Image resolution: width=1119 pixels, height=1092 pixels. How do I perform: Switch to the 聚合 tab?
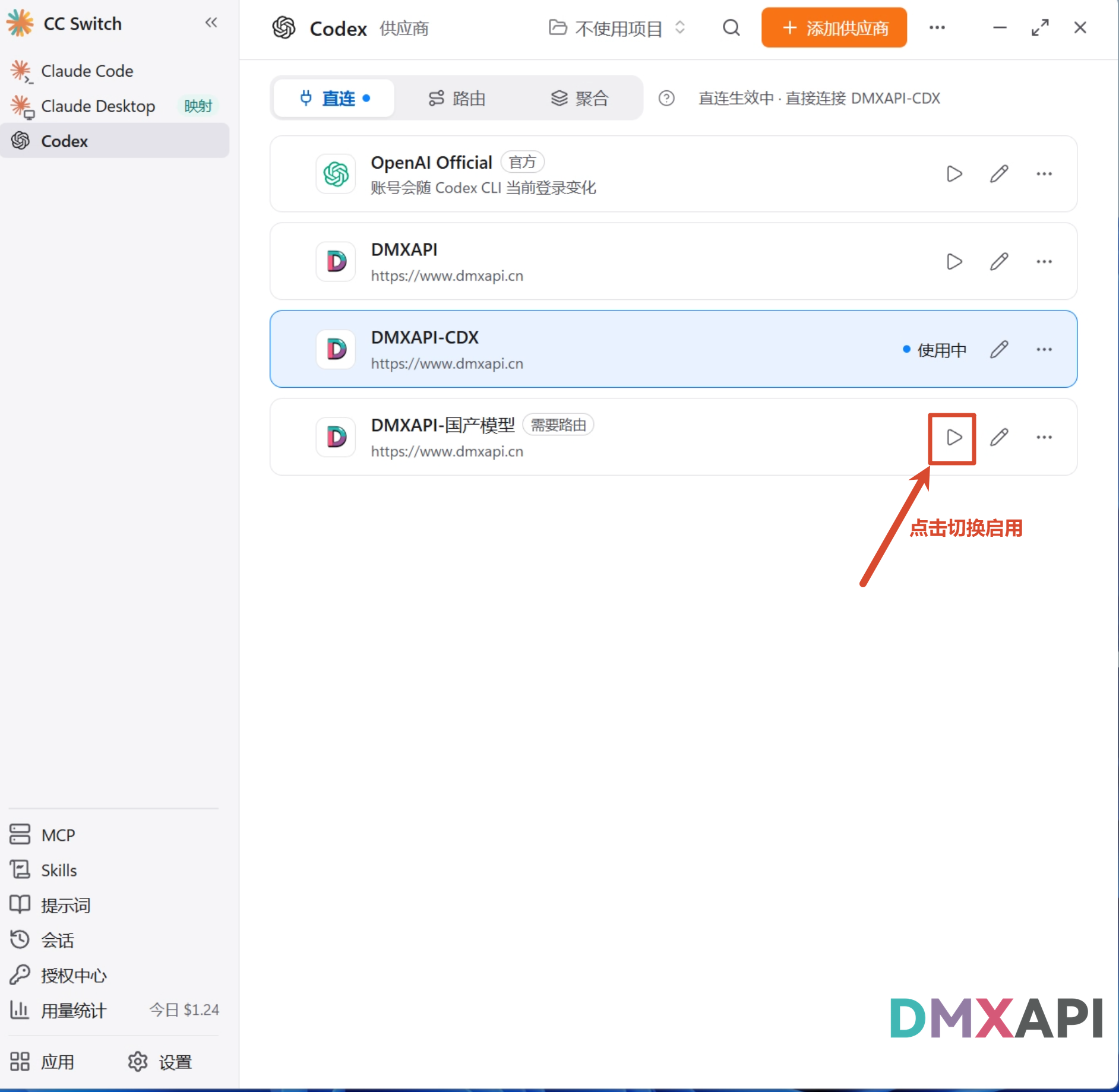click(x=580, y=98)
